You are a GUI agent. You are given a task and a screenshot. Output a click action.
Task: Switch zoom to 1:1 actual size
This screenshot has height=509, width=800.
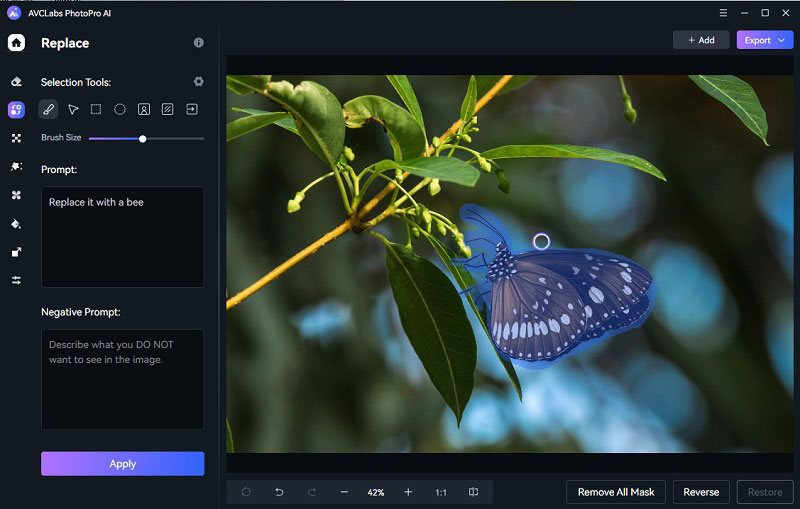[x=441, y=492]
